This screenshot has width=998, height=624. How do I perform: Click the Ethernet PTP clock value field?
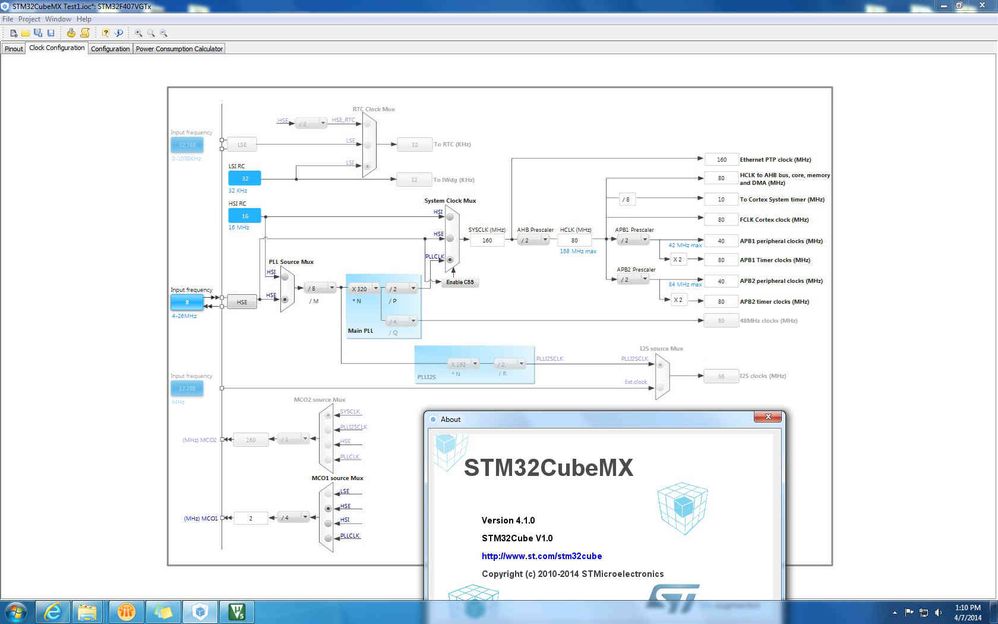[721, 160]
